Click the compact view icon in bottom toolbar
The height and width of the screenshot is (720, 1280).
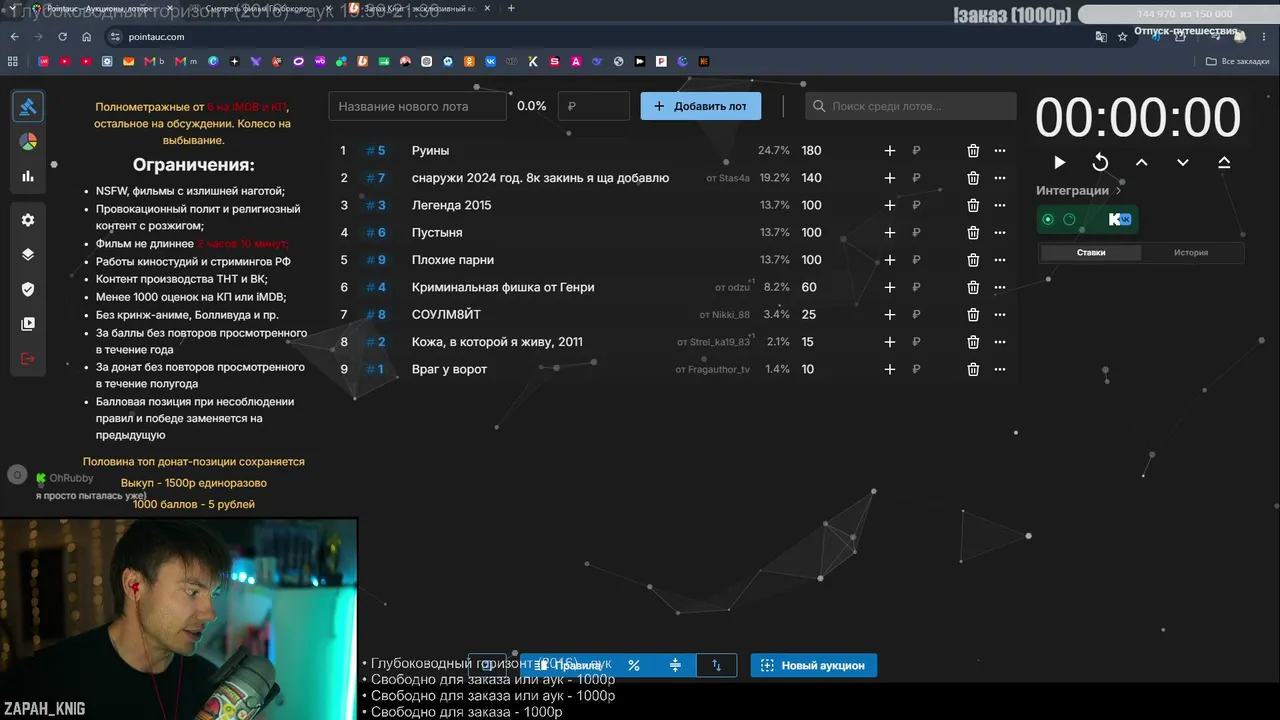click(675, 665)
